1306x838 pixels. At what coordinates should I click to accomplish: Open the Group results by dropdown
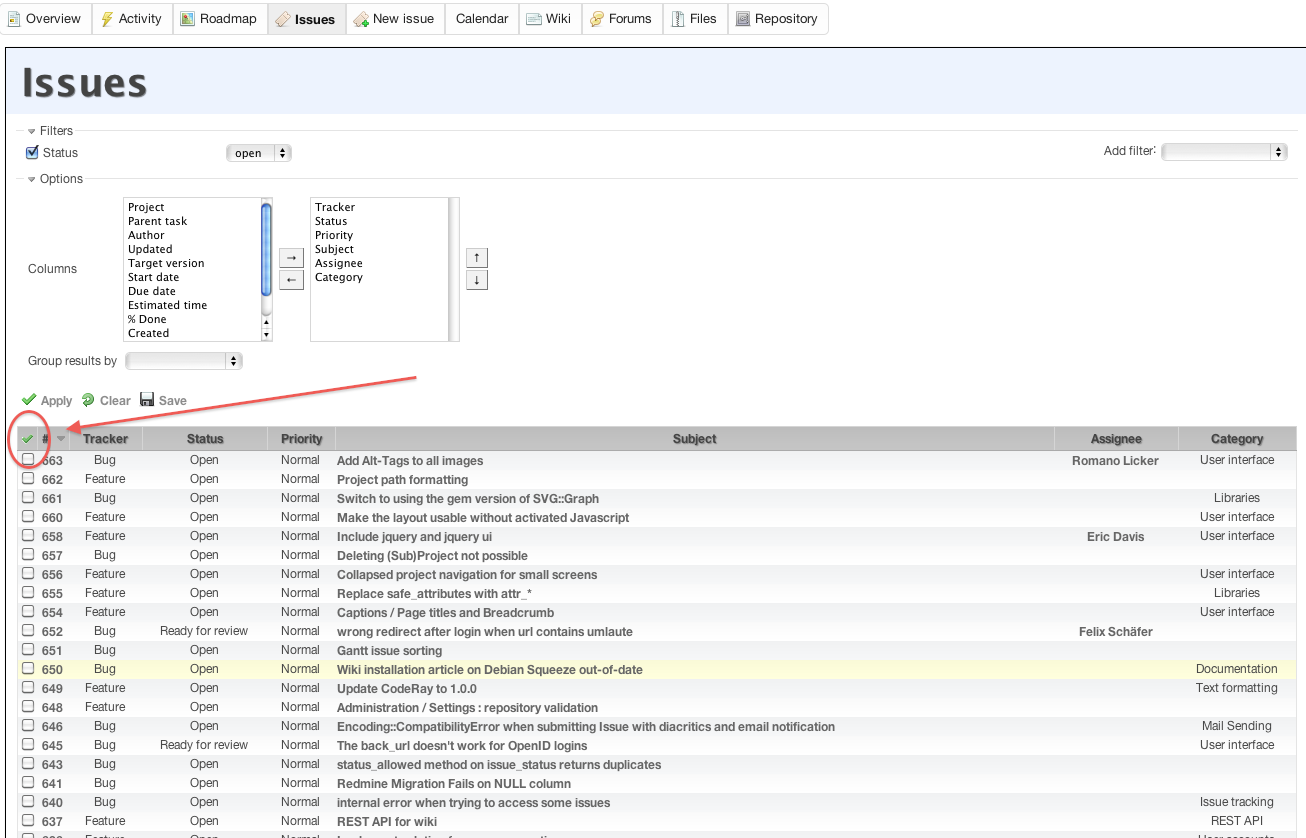click(184, 361)
